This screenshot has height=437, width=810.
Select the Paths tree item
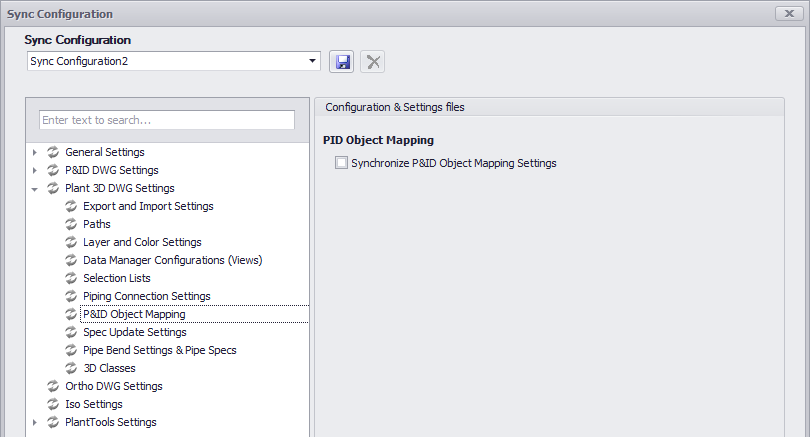(97, 224)
